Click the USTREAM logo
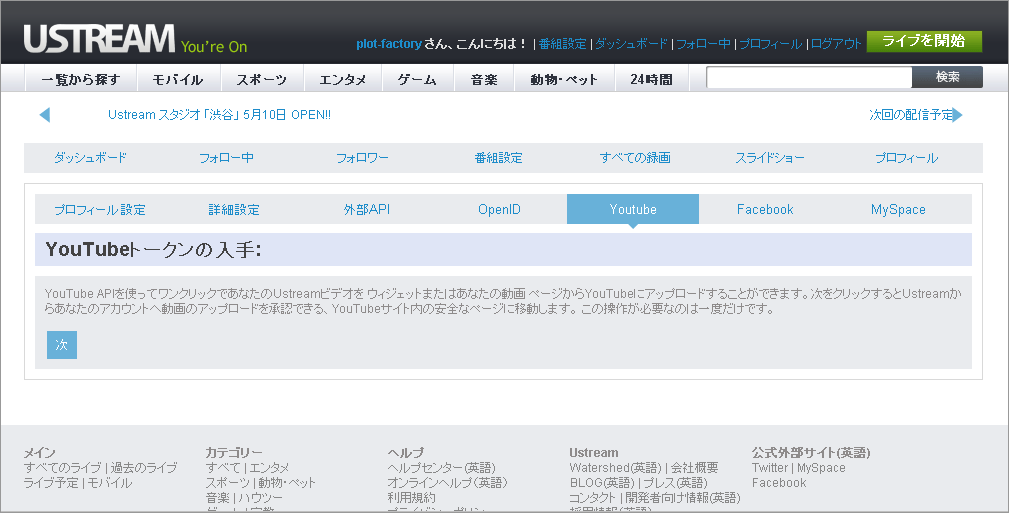Screen dimensions: 1009x513 (99, 39)
